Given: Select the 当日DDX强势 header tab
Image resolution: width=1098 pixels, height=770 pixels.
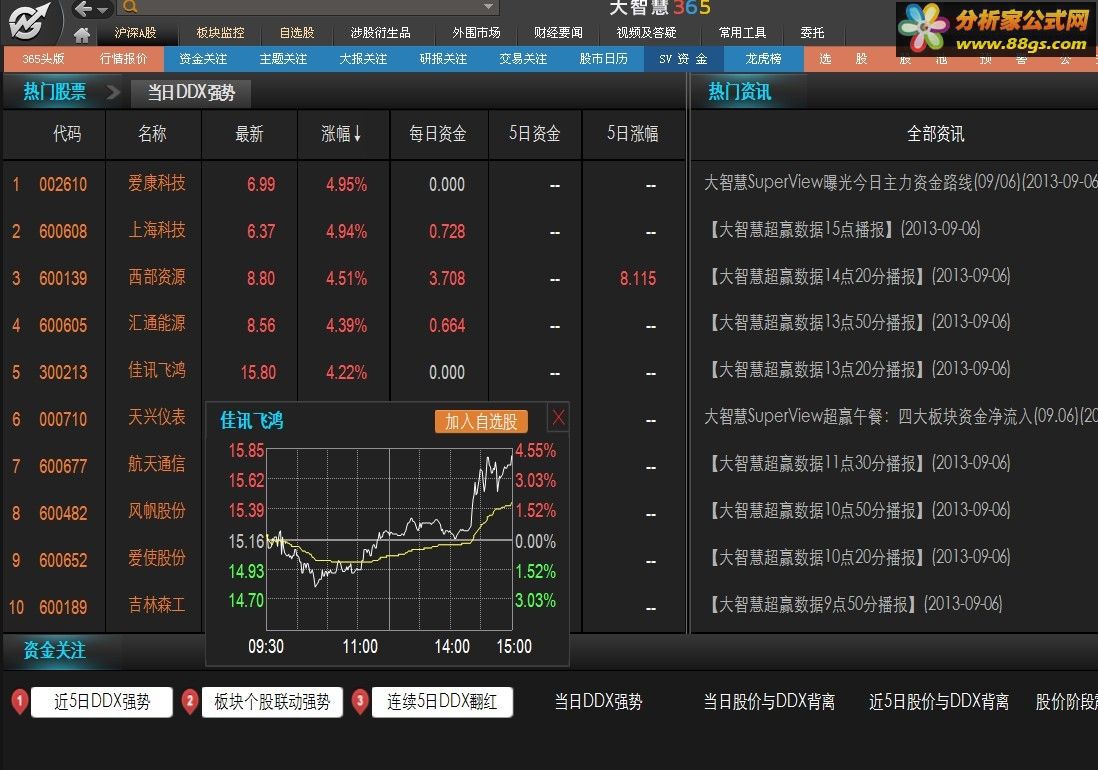Looking at the screenshot, I should [x=190, y=92].
